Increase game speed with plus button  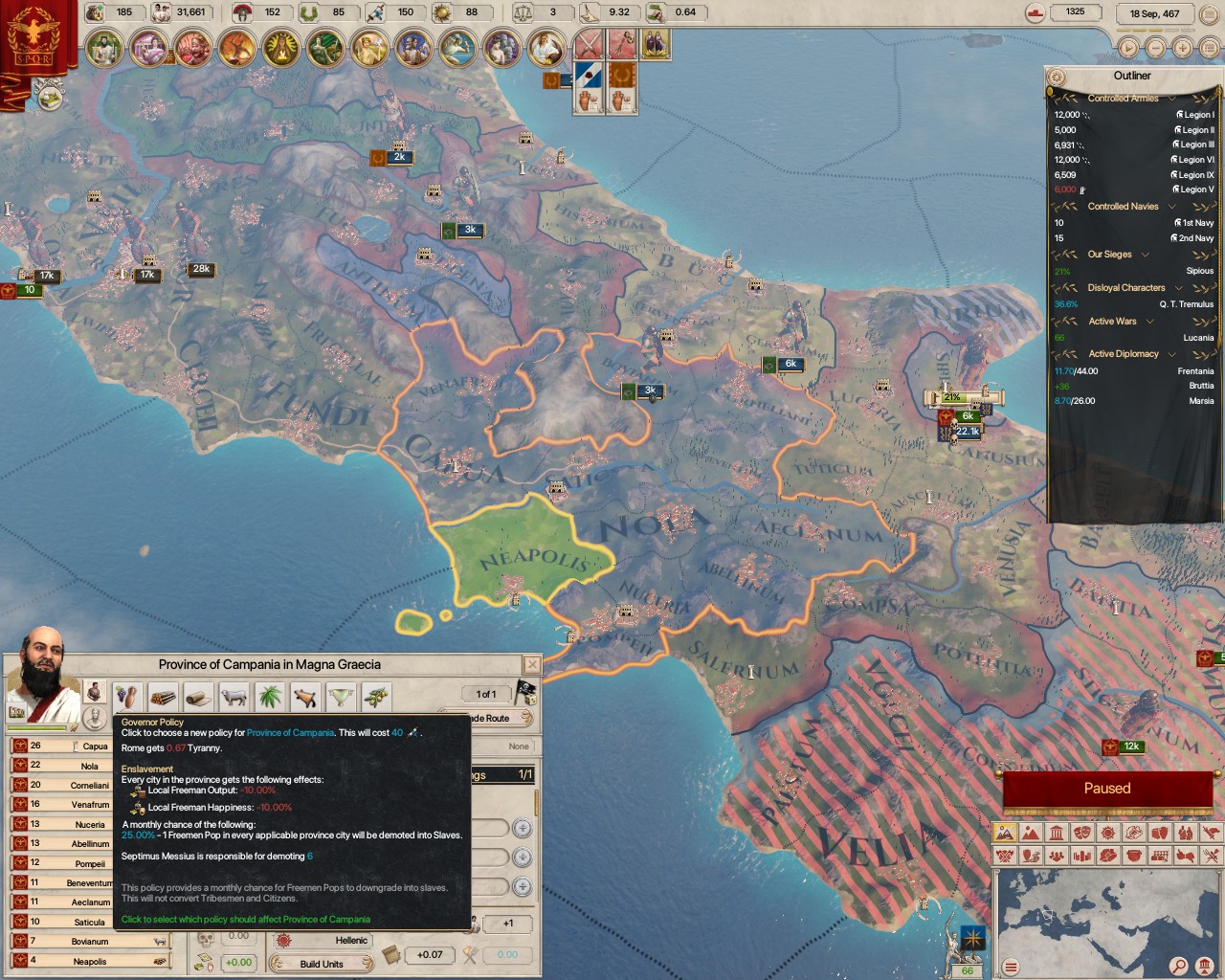pos(1183,48)
